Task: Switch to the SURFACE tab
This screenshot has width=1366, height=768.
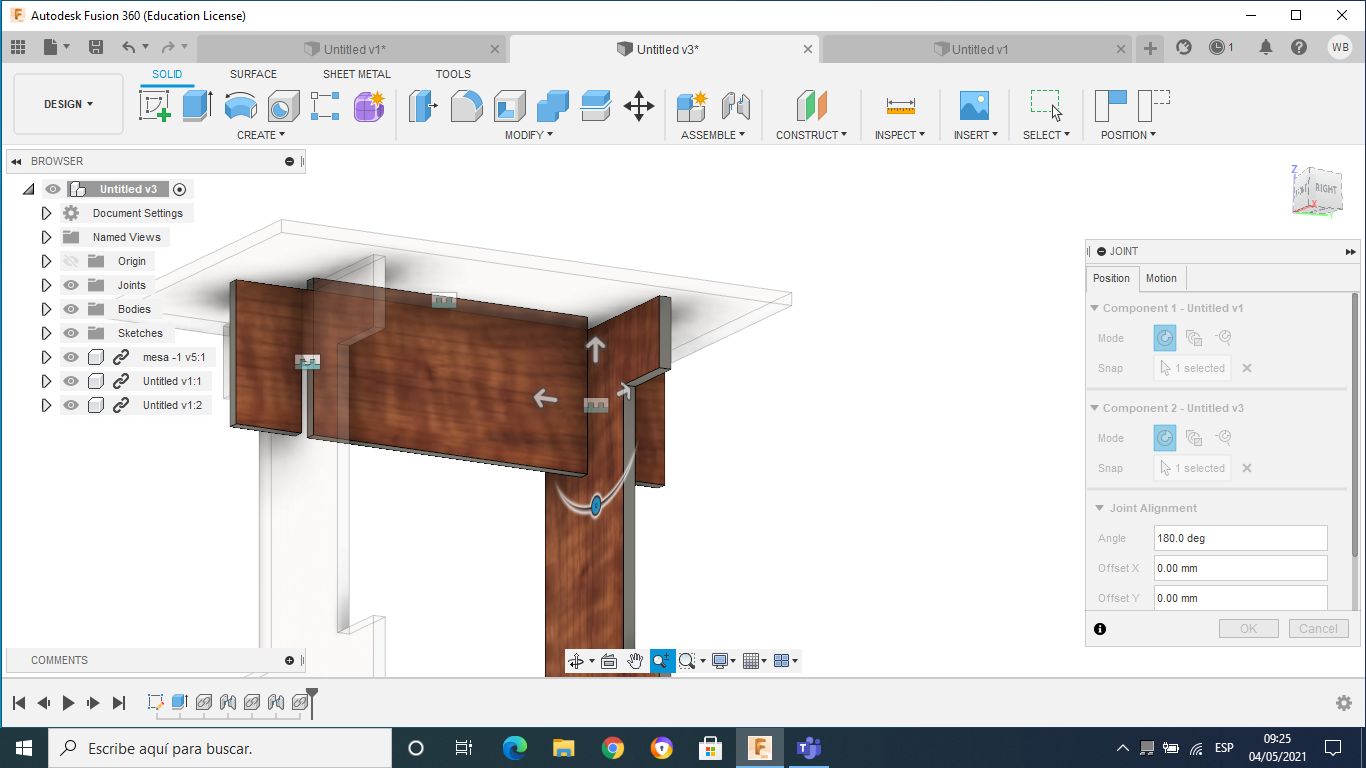Action: click(x=253, y=74)
